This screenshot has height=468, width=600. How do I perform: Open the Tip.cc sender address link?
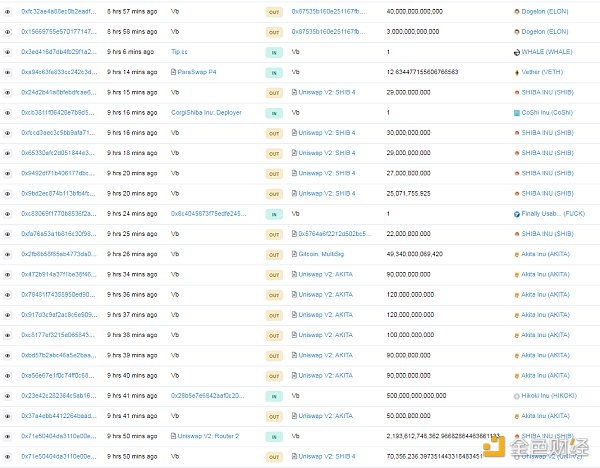click(x=179, y=52)
